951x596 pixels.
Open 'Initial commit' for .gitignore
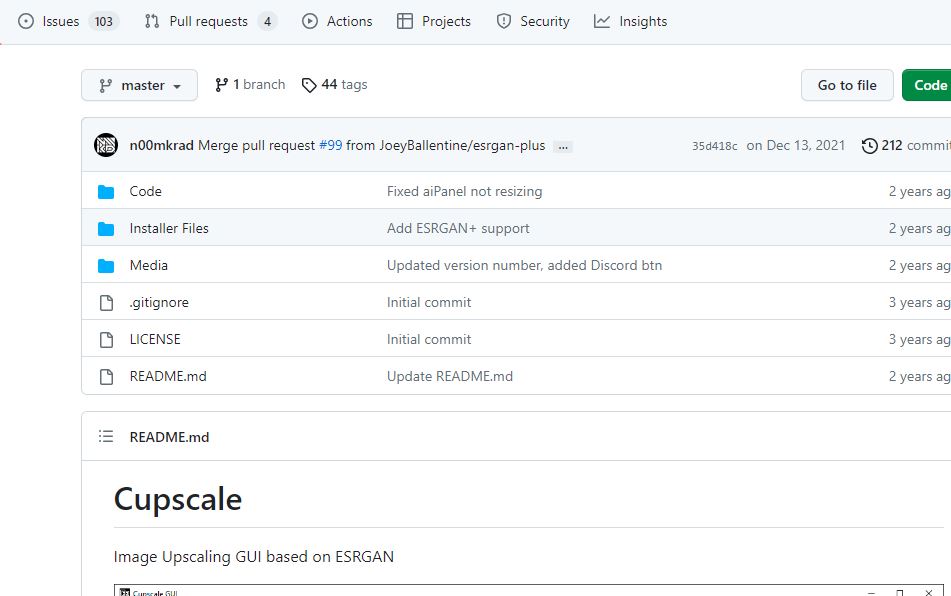pos(429,302)
